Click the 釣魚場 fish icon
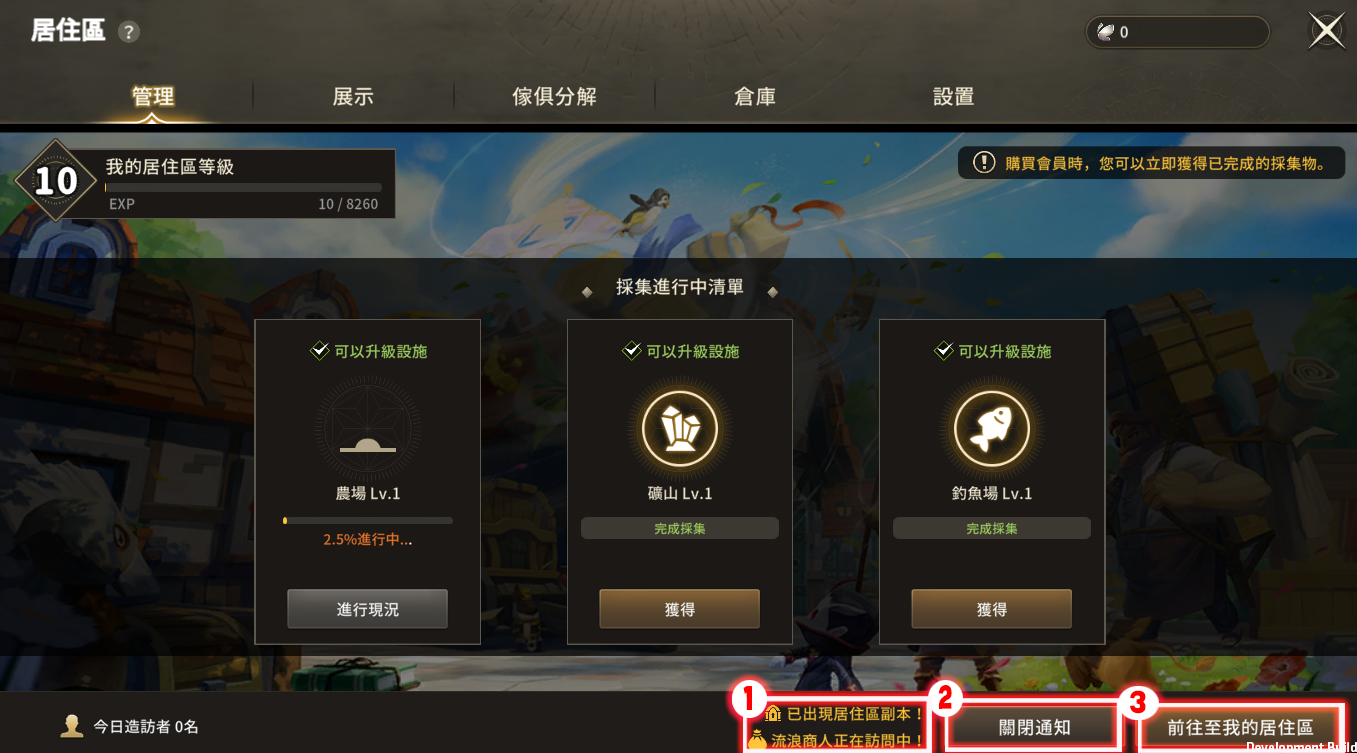Screen dimensions: 1357x753 (x=992, y=428)
